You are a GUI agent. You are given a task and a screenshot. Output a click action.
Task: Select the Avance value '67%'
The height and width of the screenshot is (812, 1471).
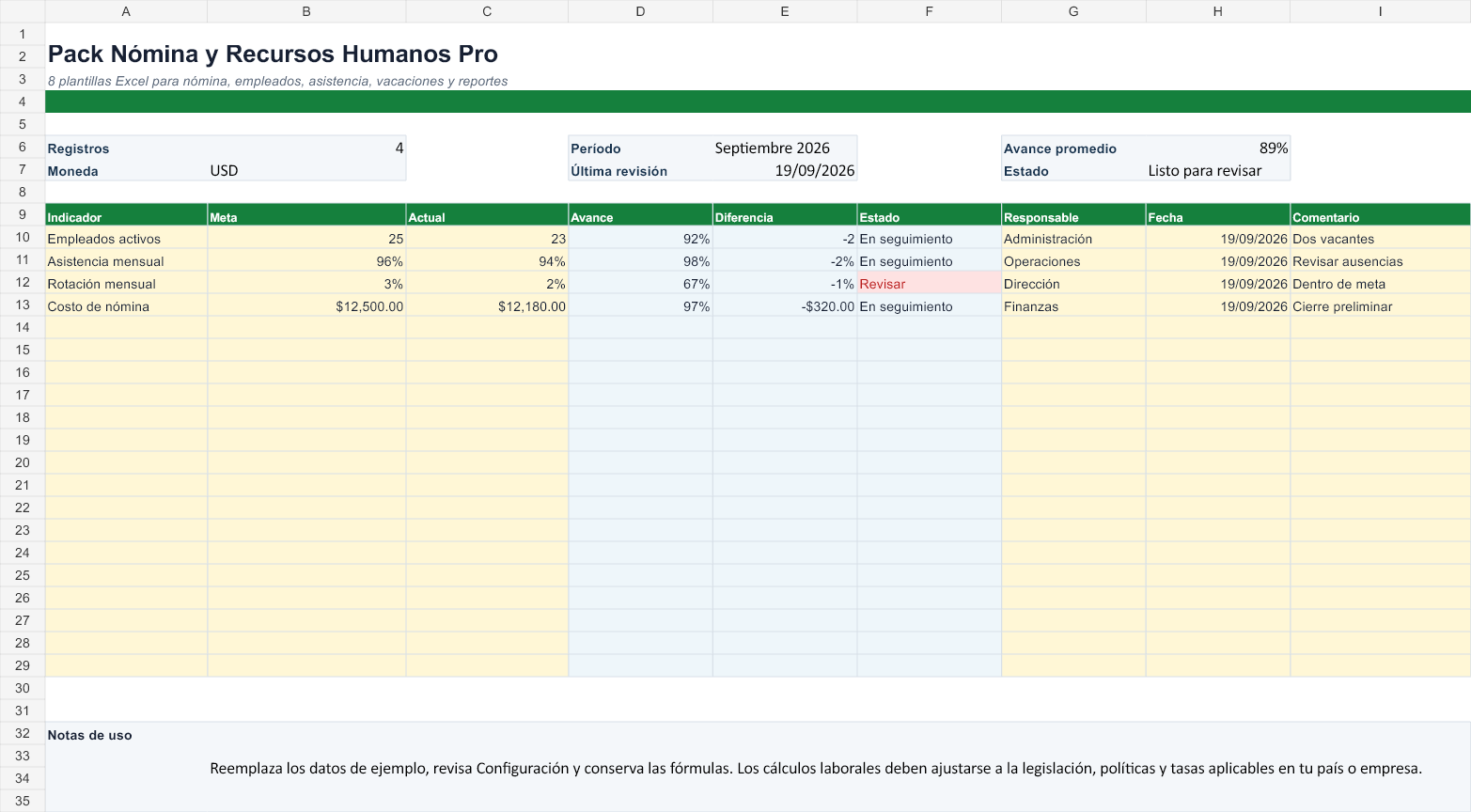(x=640, y=283)
